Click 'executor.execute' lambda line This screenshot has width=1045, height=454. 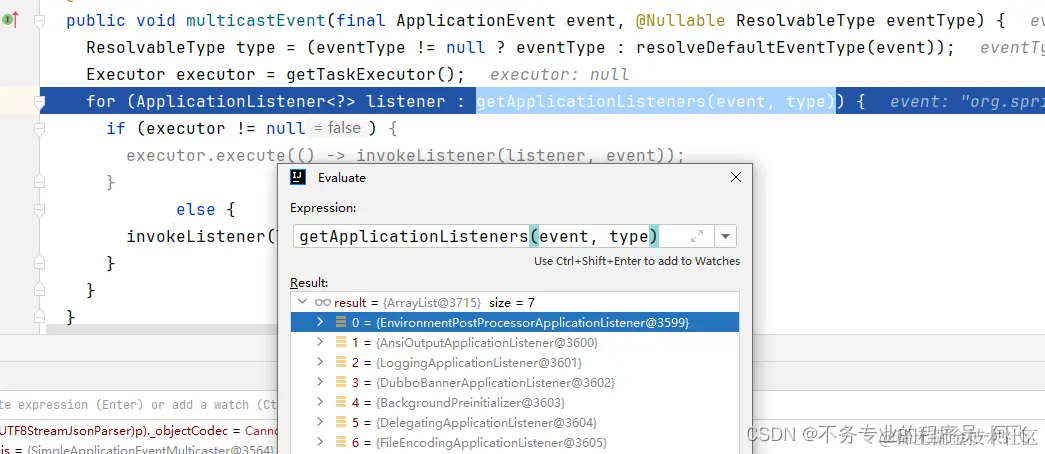point(405,155)
